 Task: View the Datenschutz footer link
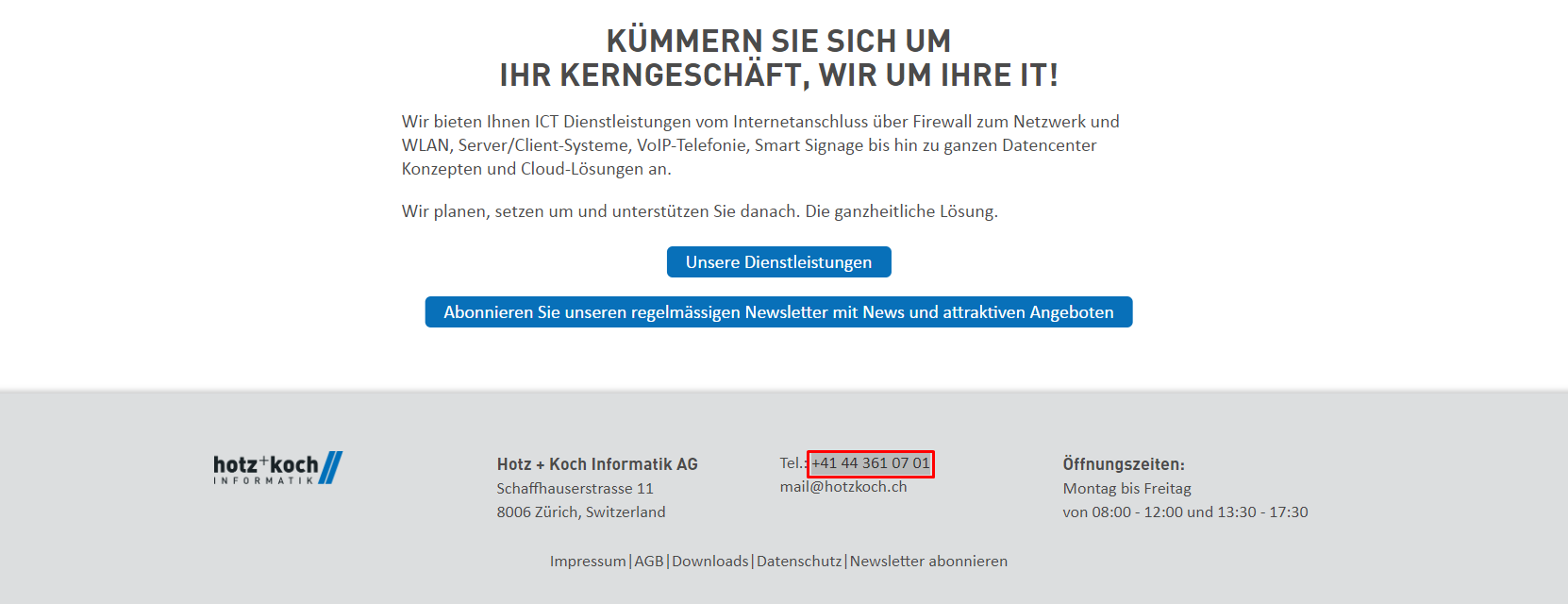[798, 562]
